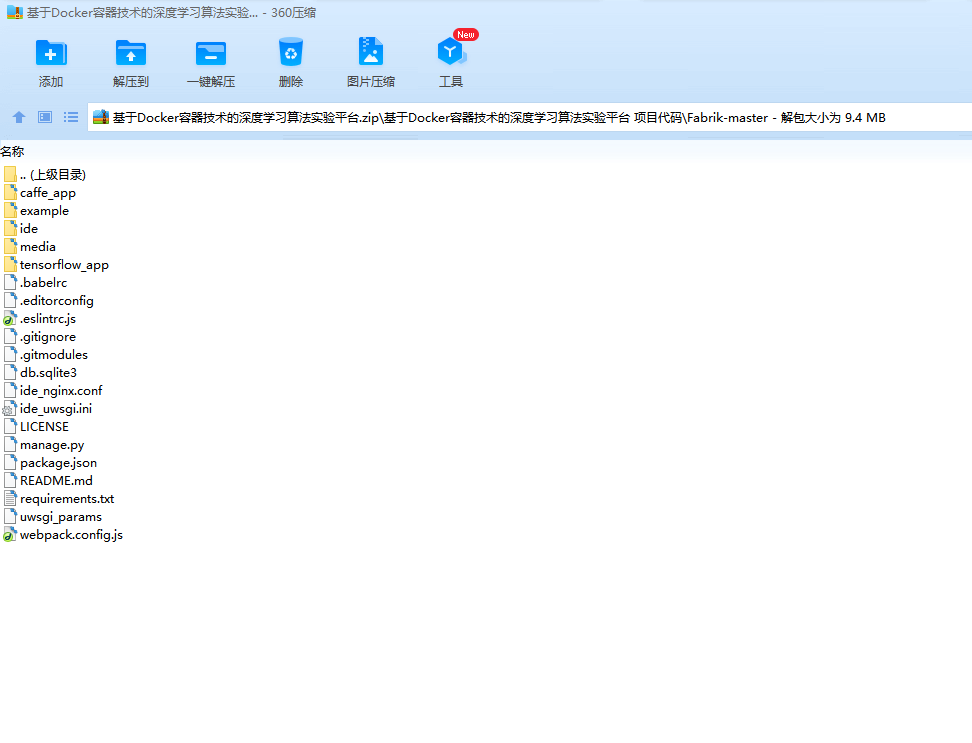972x743 pixels.
Task: Click the manage.py file icon
Action: tap(10, 444)
